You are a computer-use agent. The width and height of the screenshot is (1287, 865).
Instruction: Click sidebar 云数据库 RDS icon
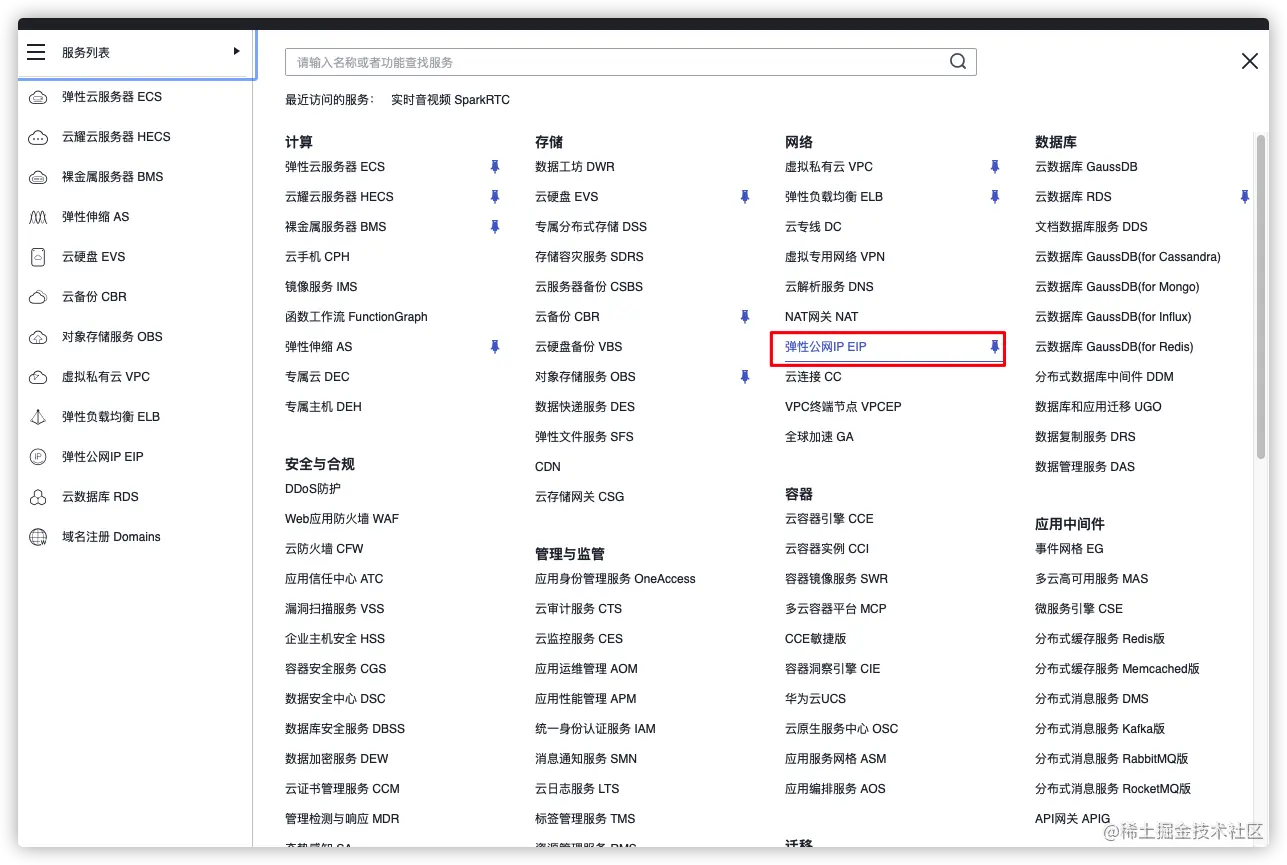pos(38,497)
